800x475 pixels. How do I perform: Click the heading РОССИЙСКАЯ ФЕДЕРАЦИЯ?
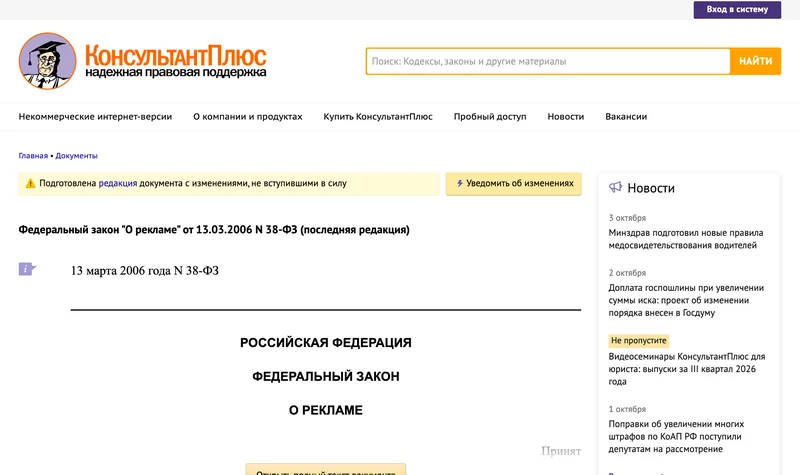pyautogui.click(x=326, y=342)
